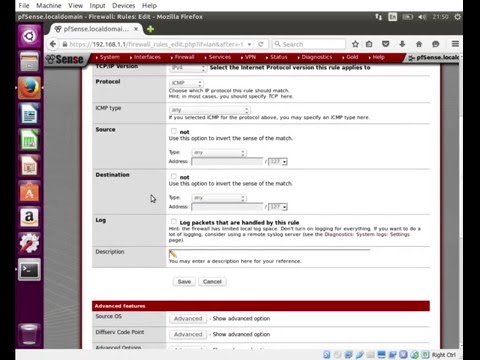Screen dimensions: 480x360
Task: Open Firefox chat bubble icon
Action: (x=436, y=44)
